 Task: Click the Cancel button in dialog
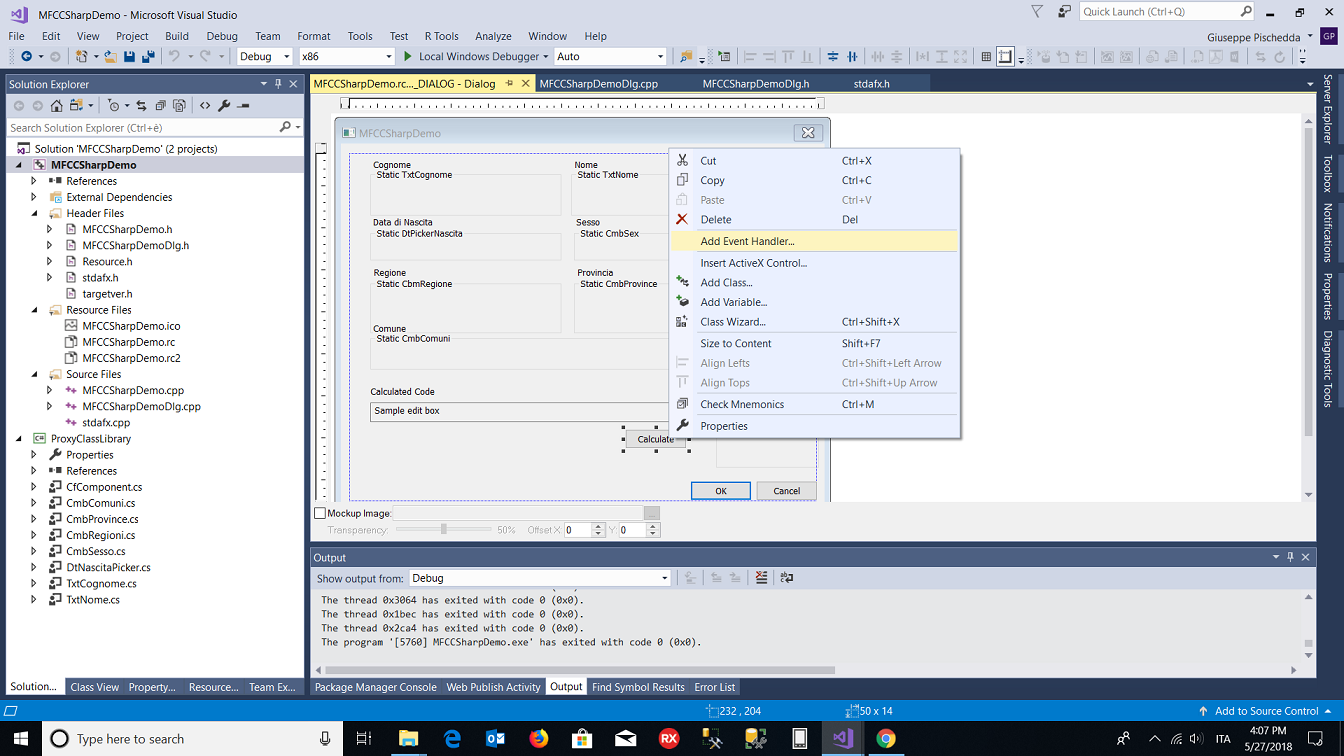pos(786,490)
